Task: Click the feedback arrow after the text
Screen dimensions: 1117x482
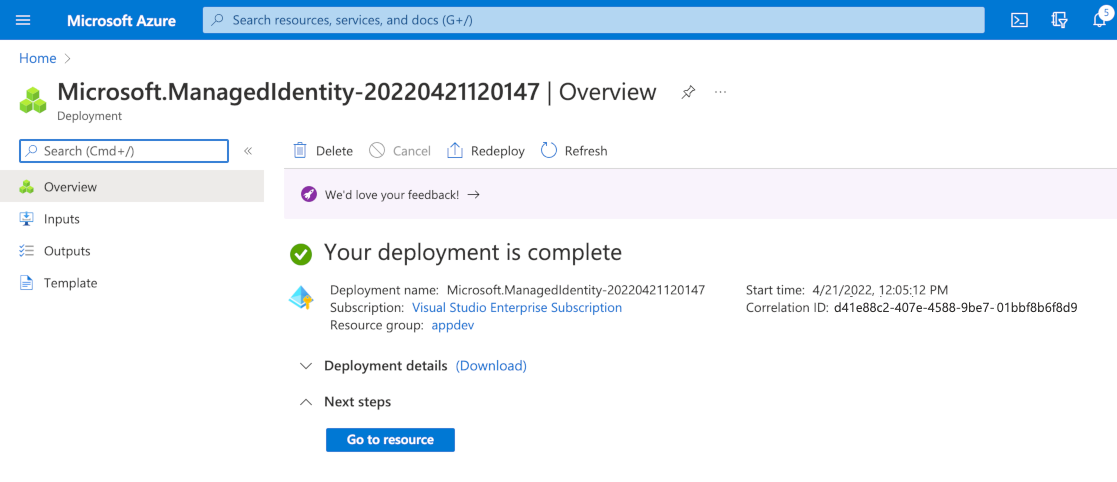Action: pos(474,194)
